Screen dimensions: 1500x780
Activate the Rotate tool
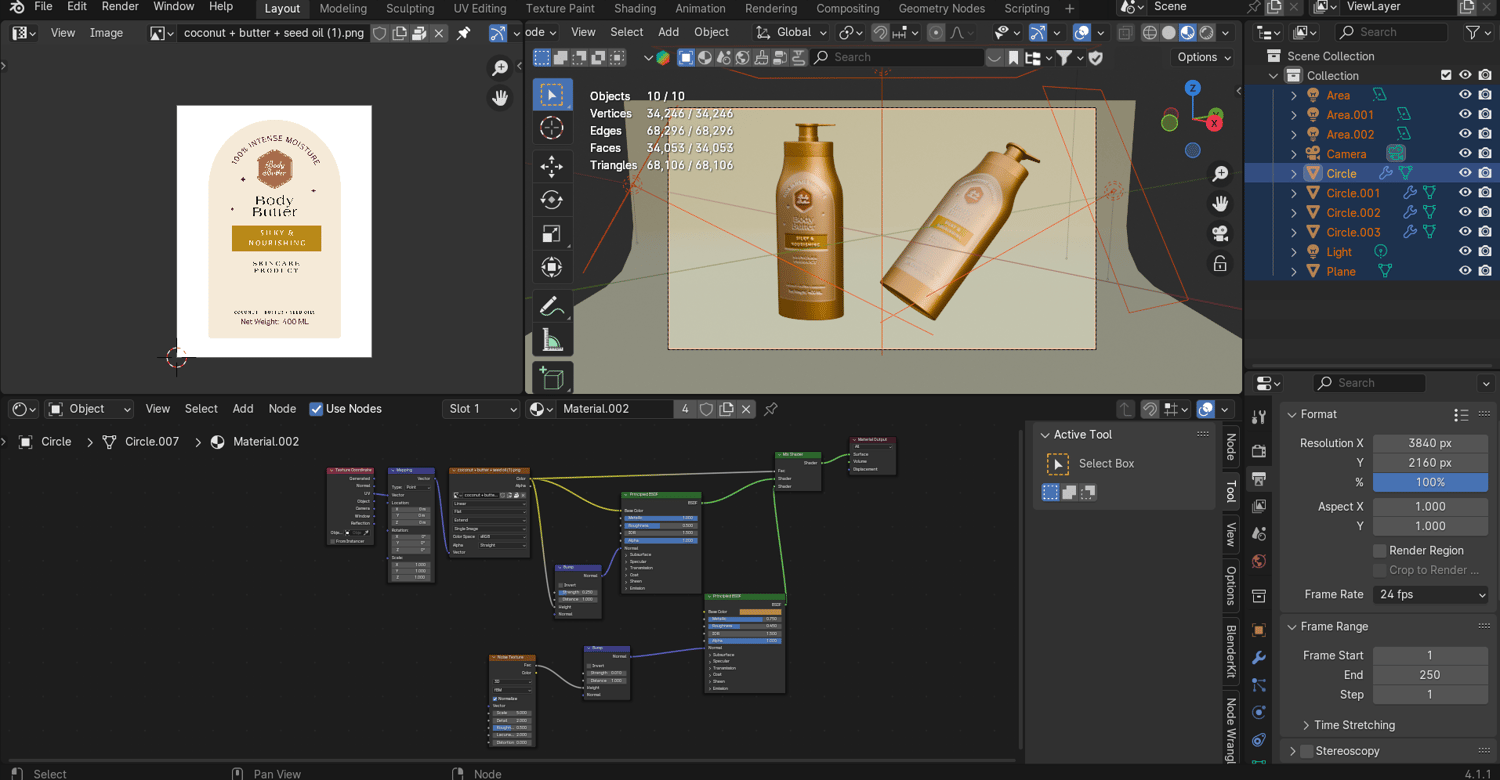pyautogui.click(x=551, y=200)
